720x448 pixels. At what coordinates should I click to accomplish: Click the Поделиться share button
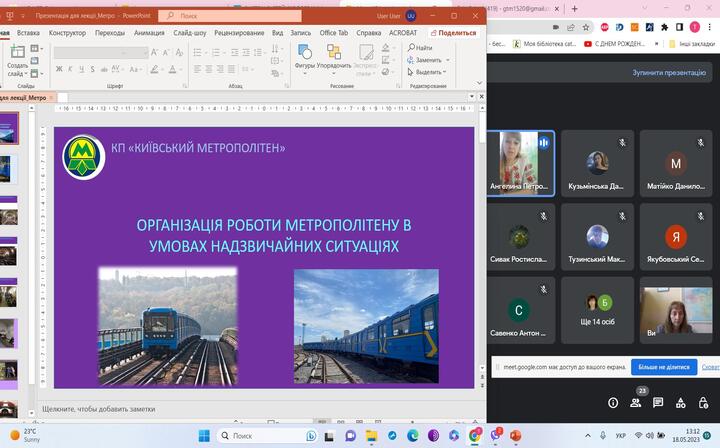coord(454,33)
